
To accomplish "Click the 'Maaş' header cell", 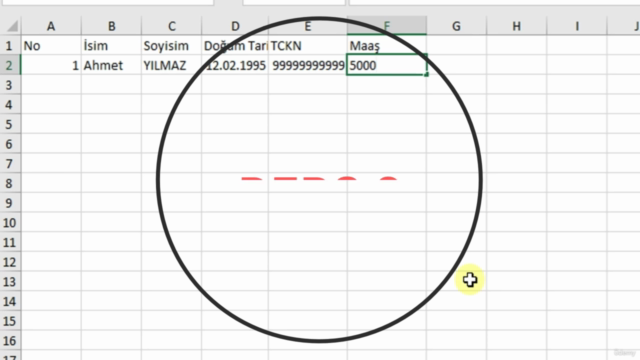I will (387, 45).
